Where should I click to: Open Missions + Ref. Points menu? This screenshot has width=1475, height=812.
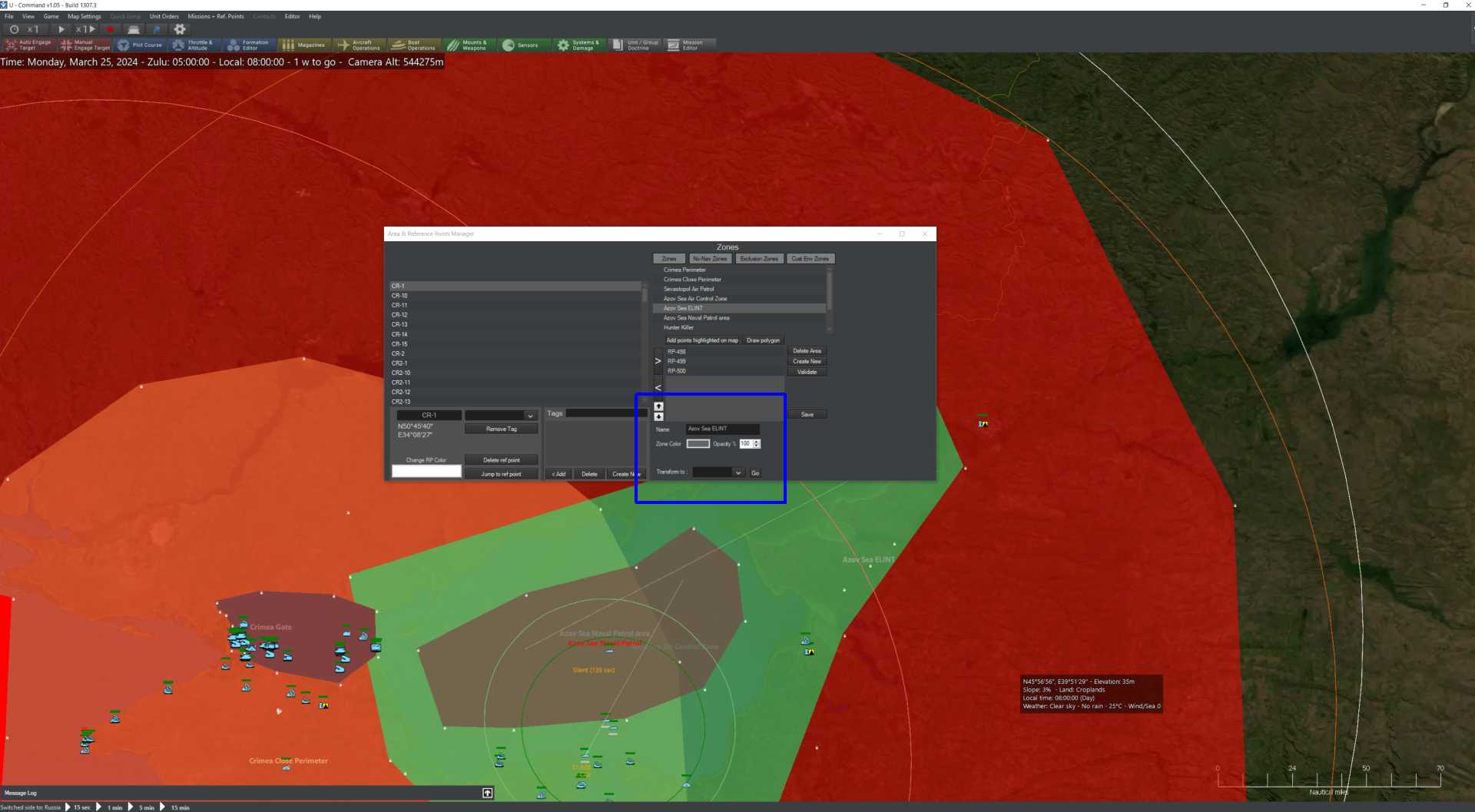coord(216,16)
